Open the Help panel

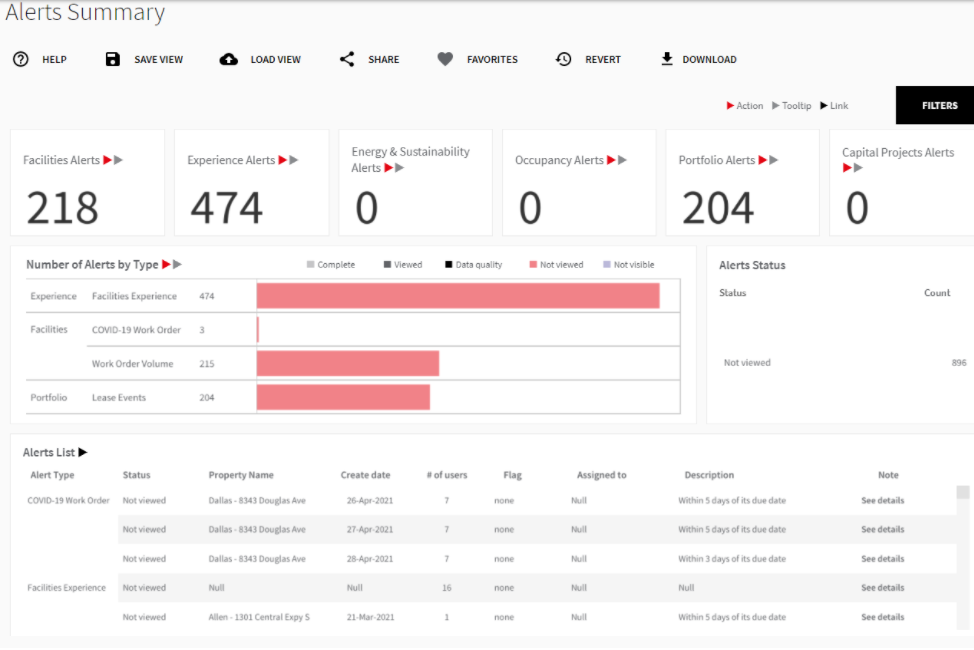pos(22,59)
